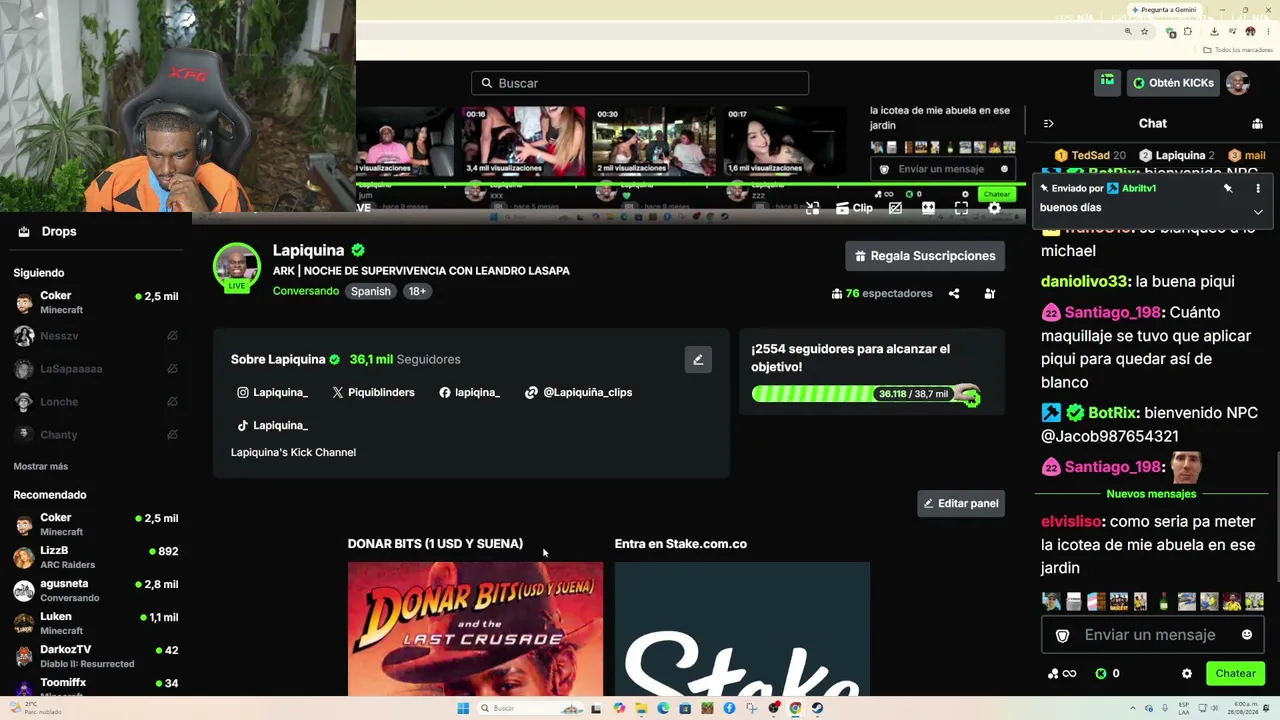1280x720 pixels.
Task: Toggle chat overlay icon on the video player
Action: pos(895,208)
